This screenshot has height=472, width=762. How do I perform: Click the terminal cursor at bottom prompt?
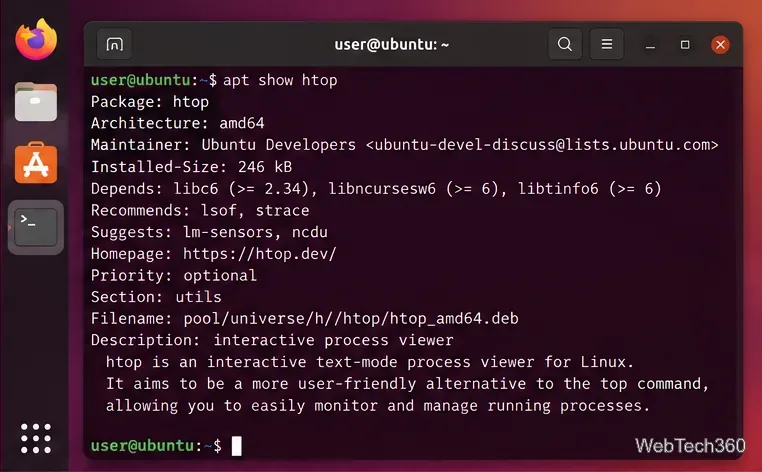pyautogui.click(x=237, y=446)
